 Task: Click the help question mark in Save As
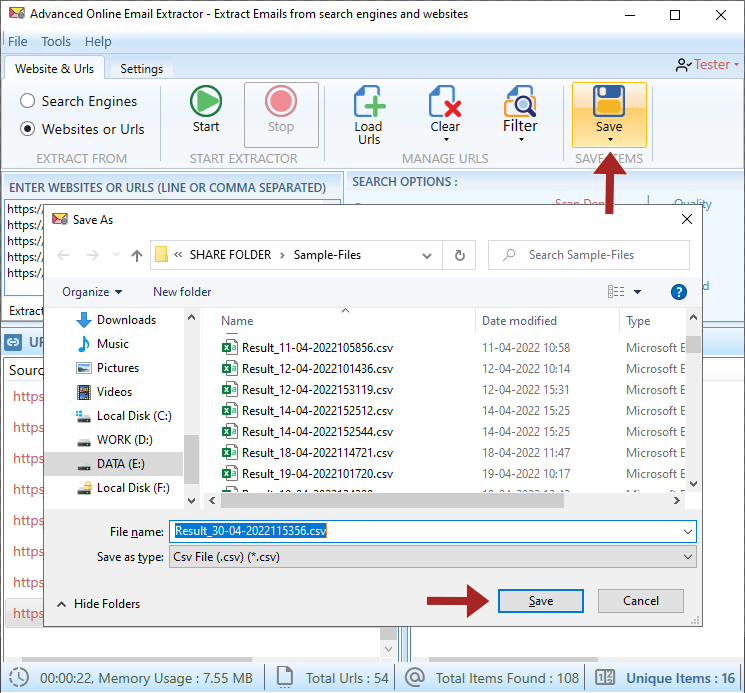pyautogui.click(x=678, y=292)
